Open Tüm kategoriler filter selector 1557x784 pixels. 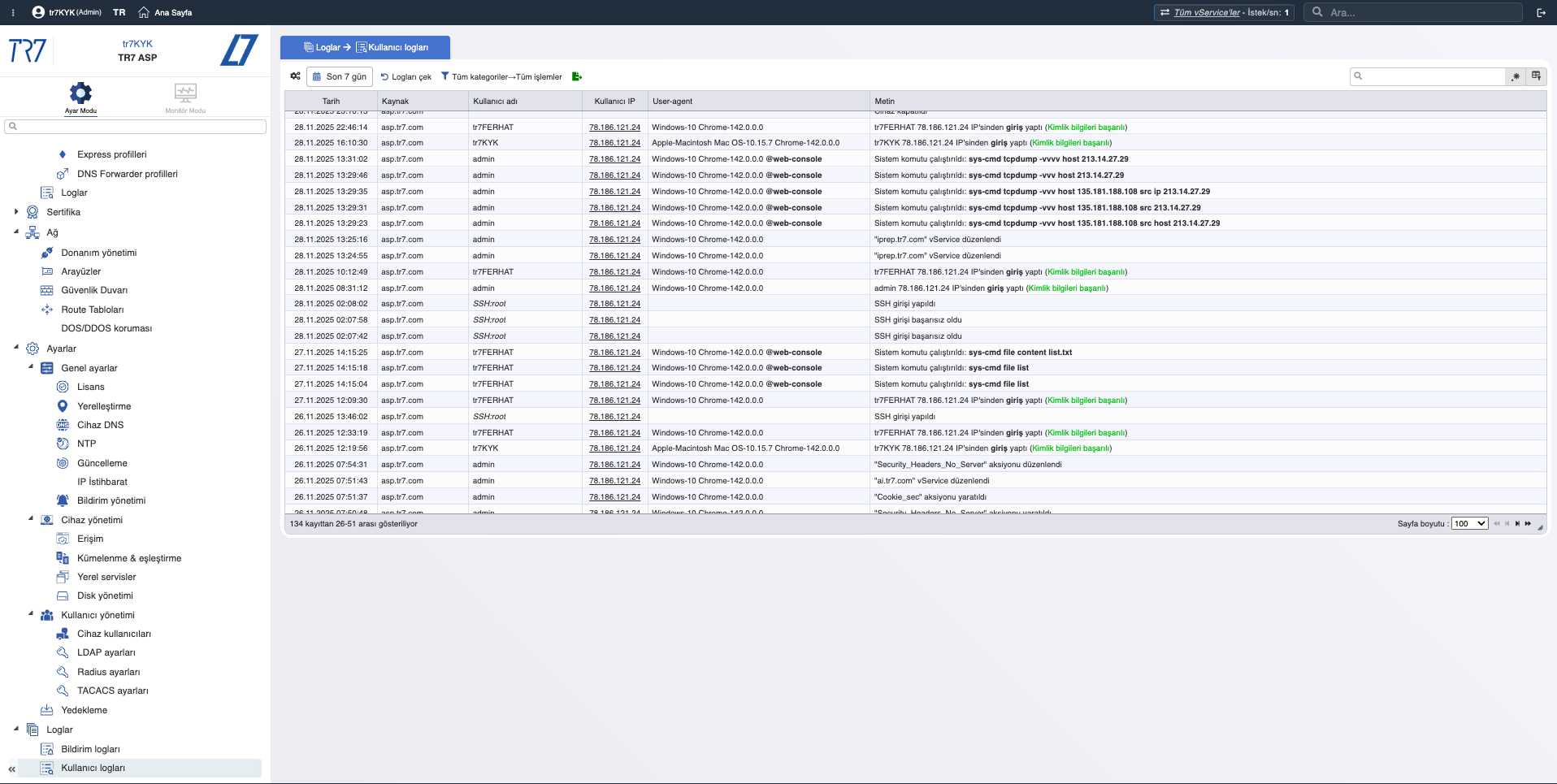[501, 76]
